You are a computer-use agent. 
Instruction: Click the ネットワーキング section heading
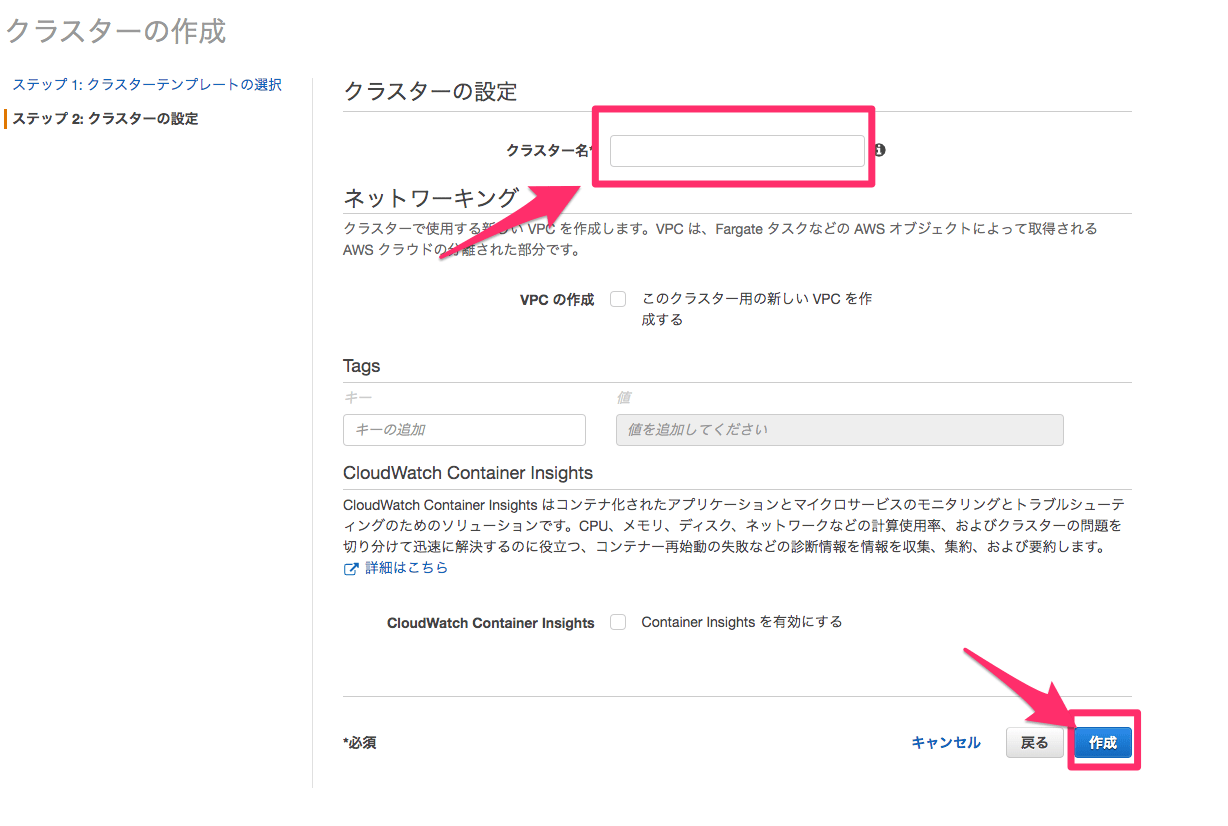(430, 197)
